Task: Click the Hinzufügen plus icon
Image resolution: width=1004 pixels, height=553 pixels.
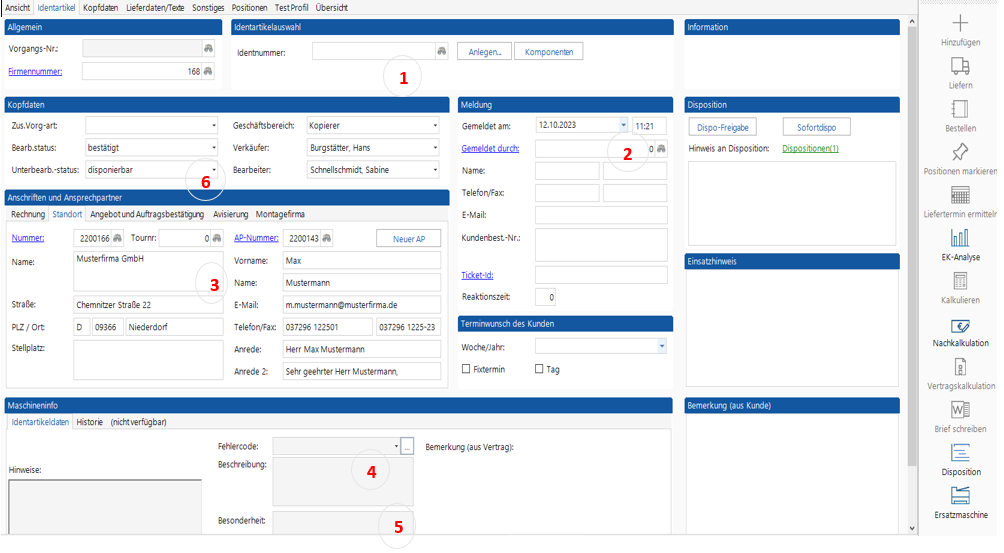Action: (960, 24)
